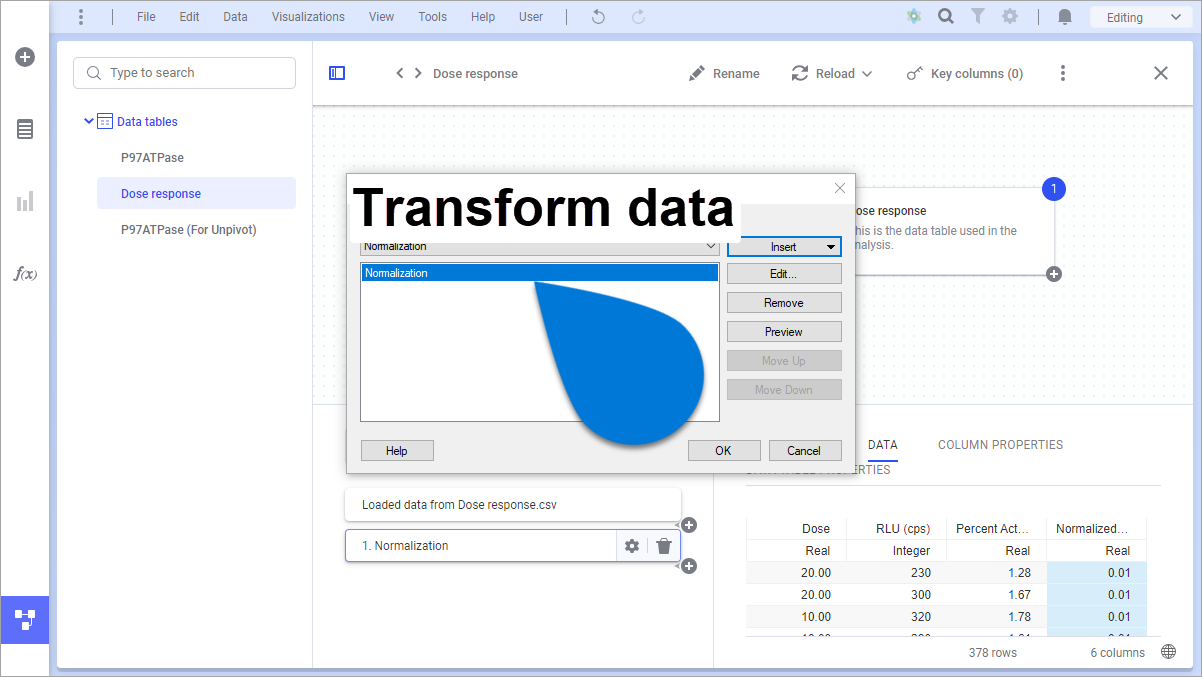1202x677 pixels.
Task: Open the recommendations gear-flower icon
Action: (x=914, y=17)
